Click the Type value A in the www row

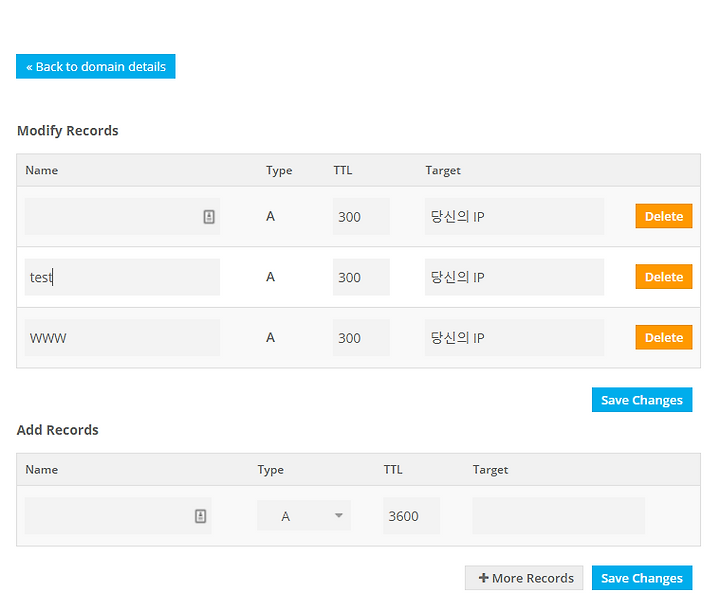[x=270, y=338]
